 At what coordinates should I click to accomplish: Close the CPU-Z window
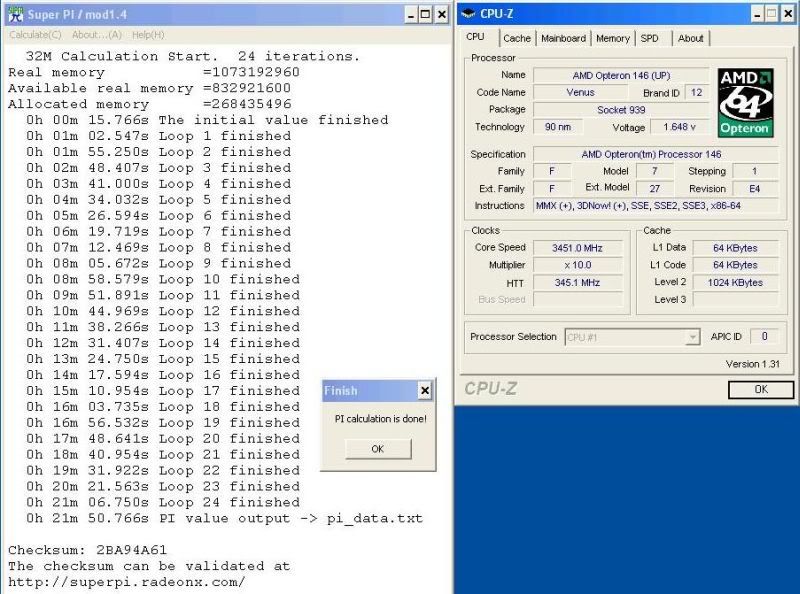pyautogui.click(x=788, y=15)
